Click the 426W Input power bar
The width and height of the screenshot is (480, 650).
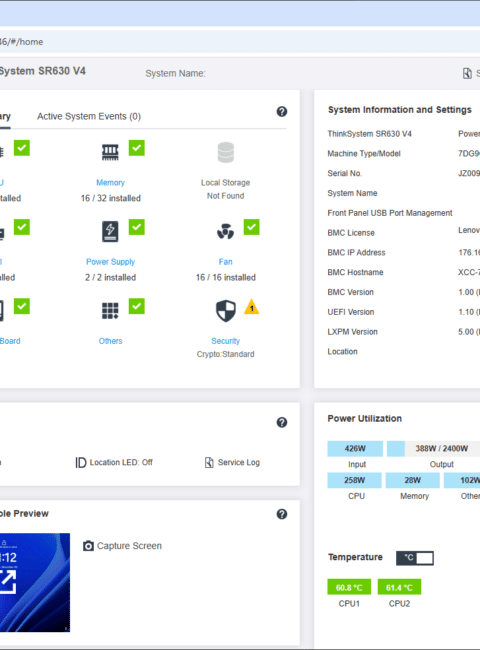coord(355,449)
